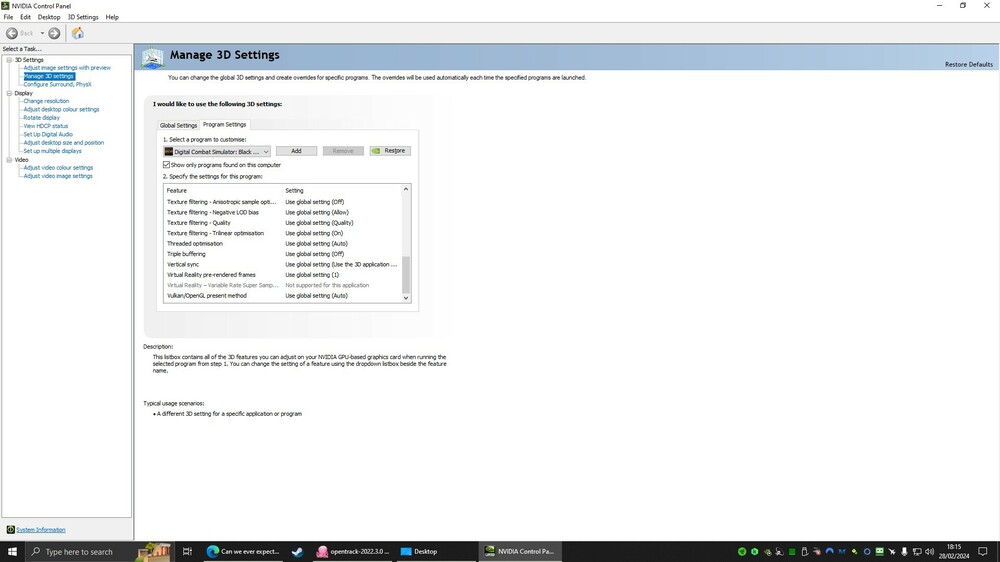This screenshot has height=562, width=1000.
Task: Open Adjust desktop size and position
Action: pos(64,143)
